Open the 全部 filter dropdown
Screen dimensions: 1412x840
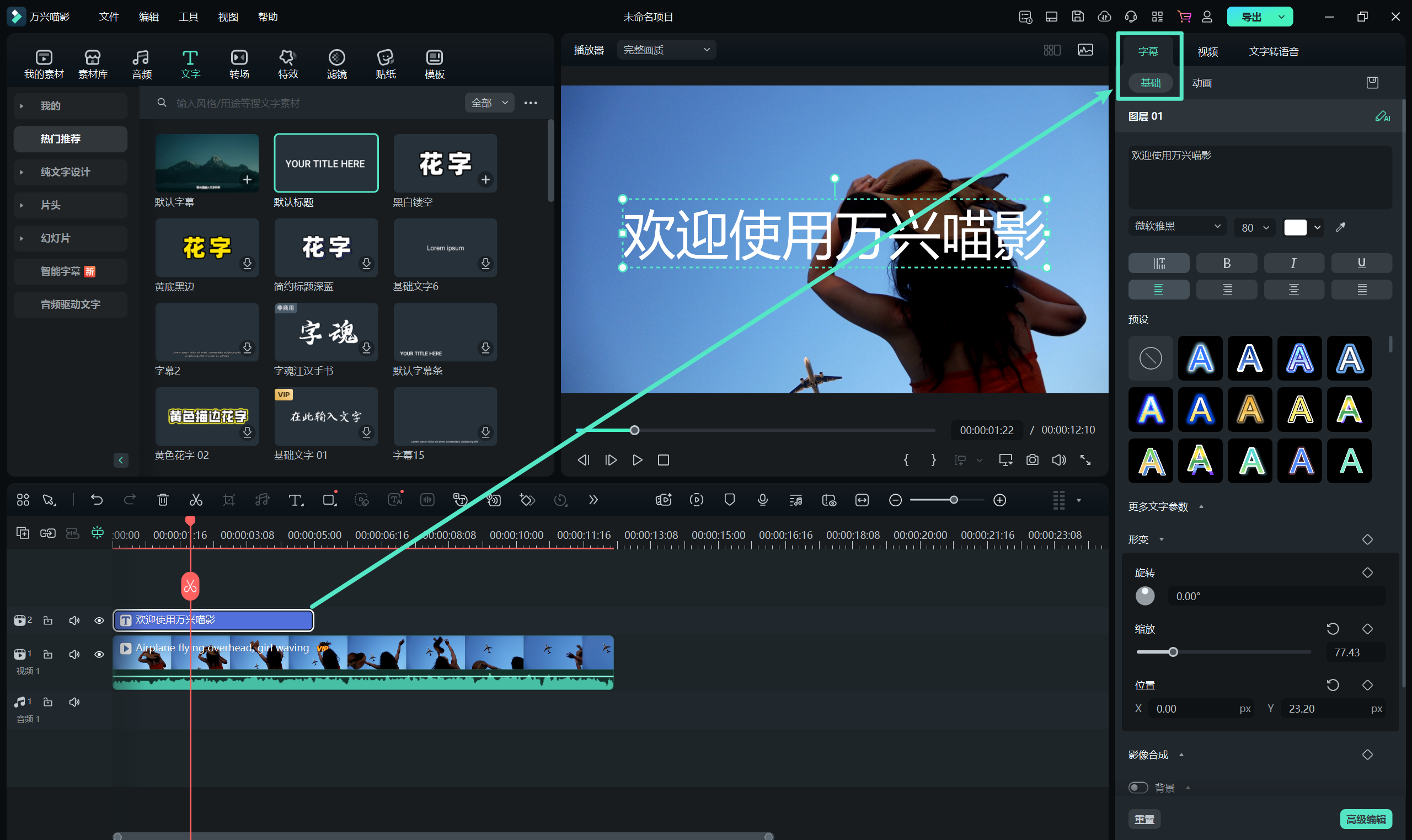pyautogui.click(x=490, y=103)
